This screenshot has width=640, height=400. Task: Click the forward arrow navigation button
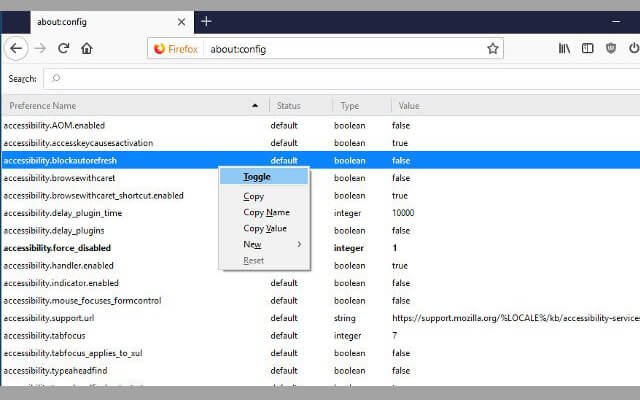pyautogui.click(x=40, y=49)
